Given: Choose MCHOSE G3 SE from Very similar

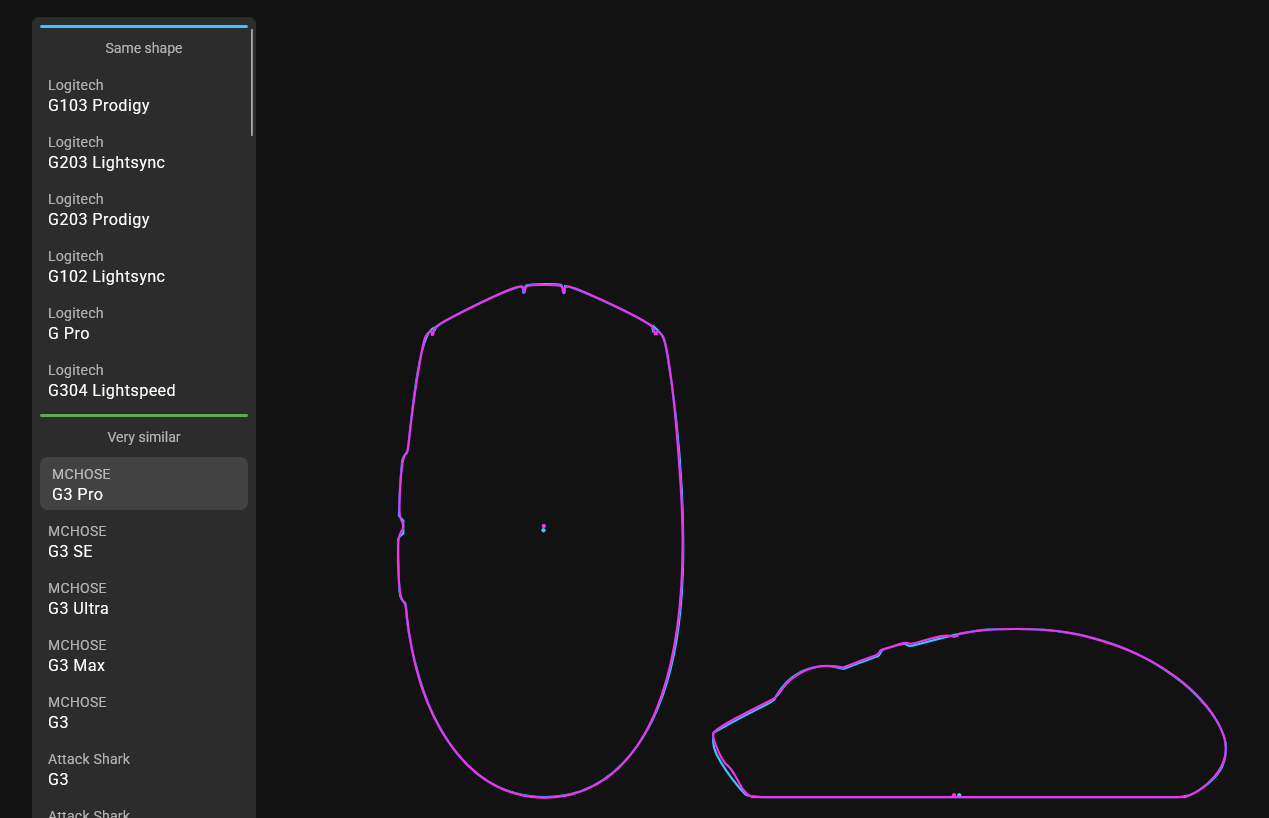Looking at the screenshot, I should [x=144, y=541].
